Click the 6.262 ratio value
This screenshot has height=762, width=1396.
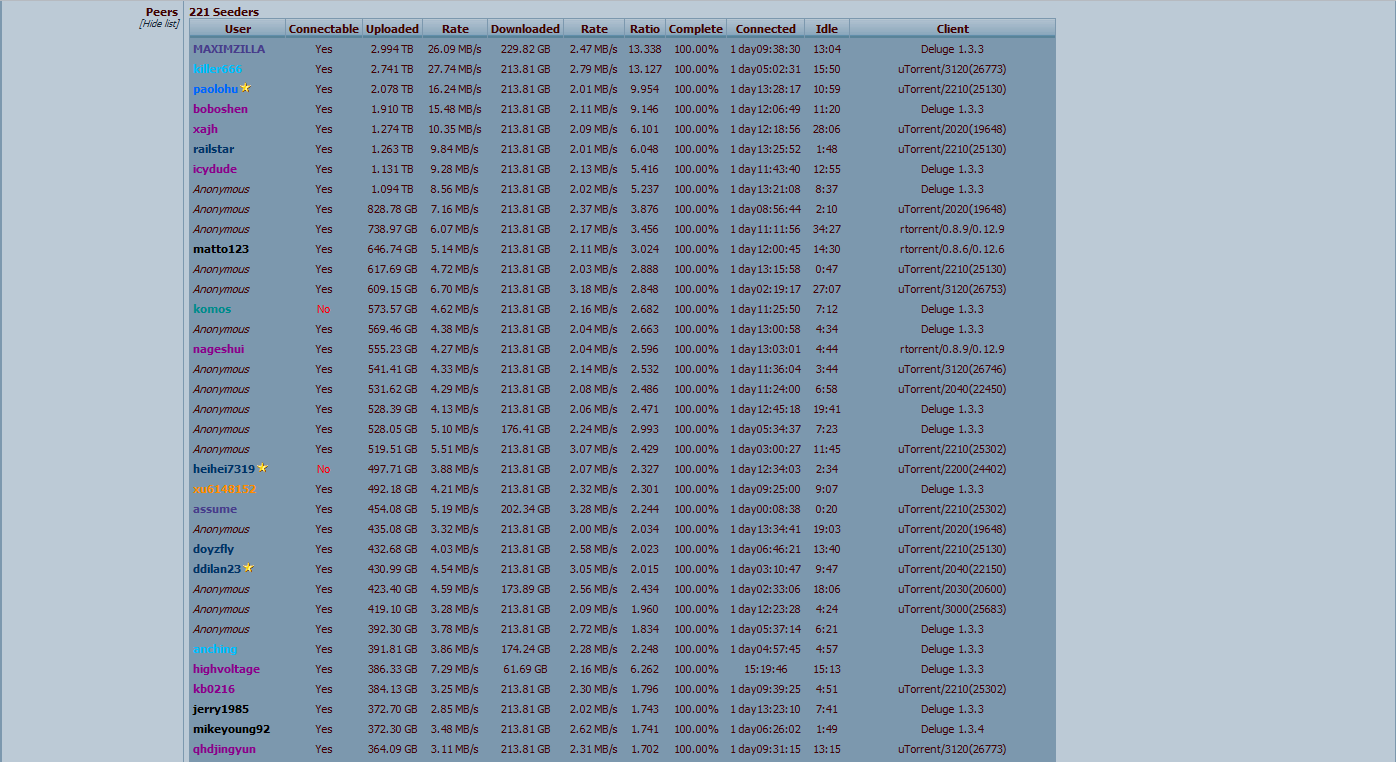point(645,669)
